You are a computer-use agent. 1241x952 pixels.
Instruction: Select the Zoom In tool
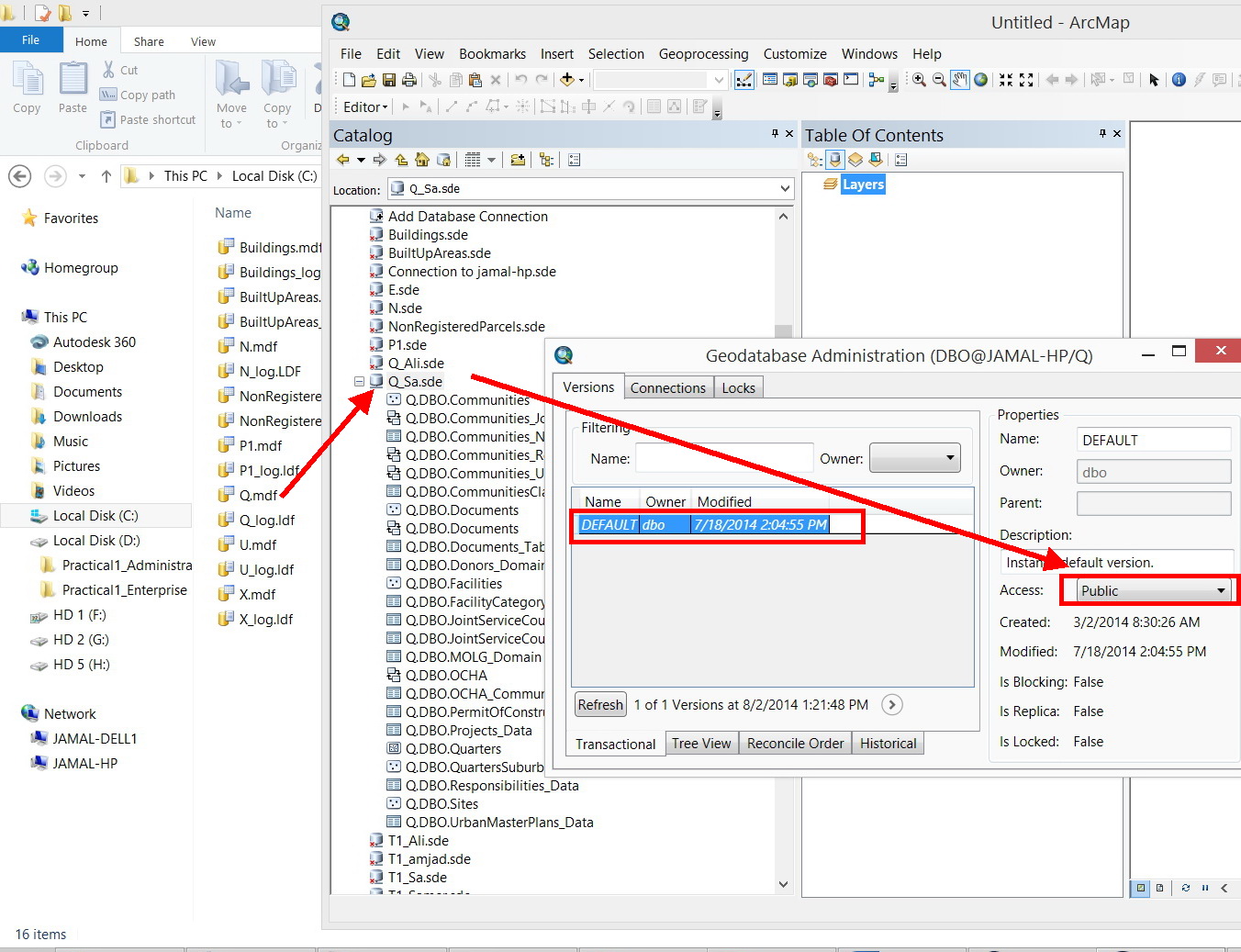919,80
